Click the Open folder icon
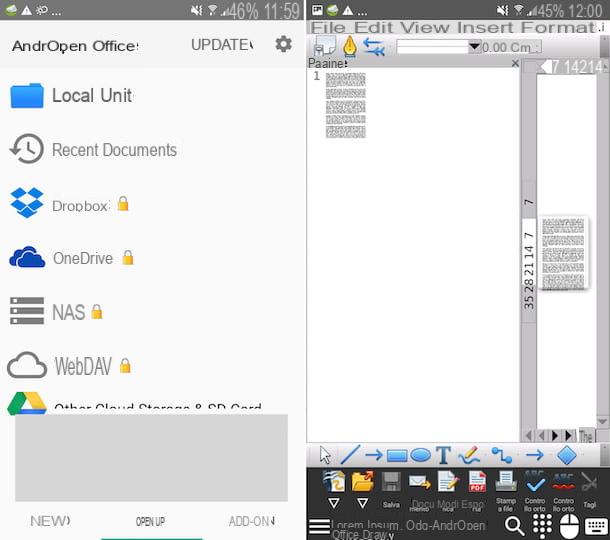 point(363,481)
